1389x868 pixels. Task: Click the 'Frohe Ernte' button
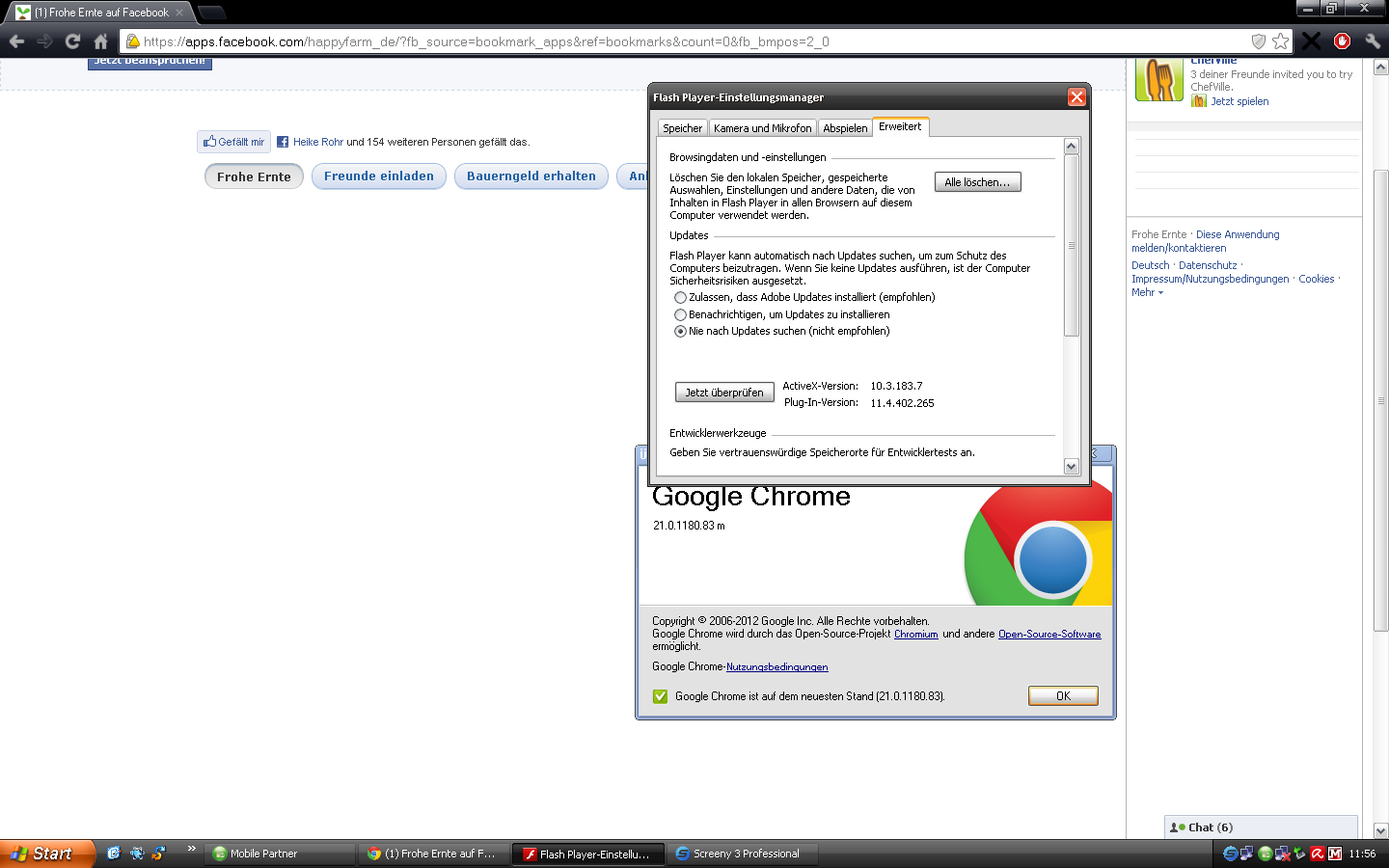point(254,176)
